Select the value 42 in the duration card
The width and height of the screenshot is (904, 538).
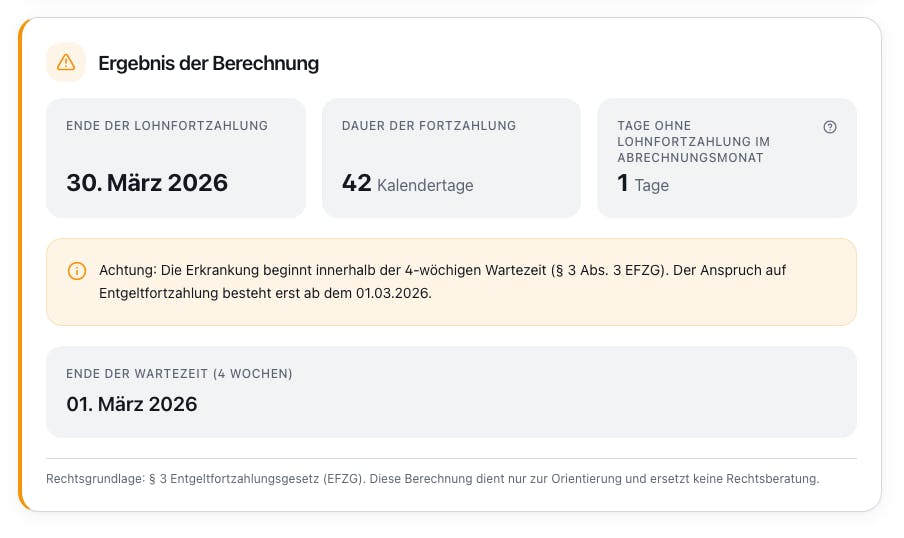click(x=356, y=183)
